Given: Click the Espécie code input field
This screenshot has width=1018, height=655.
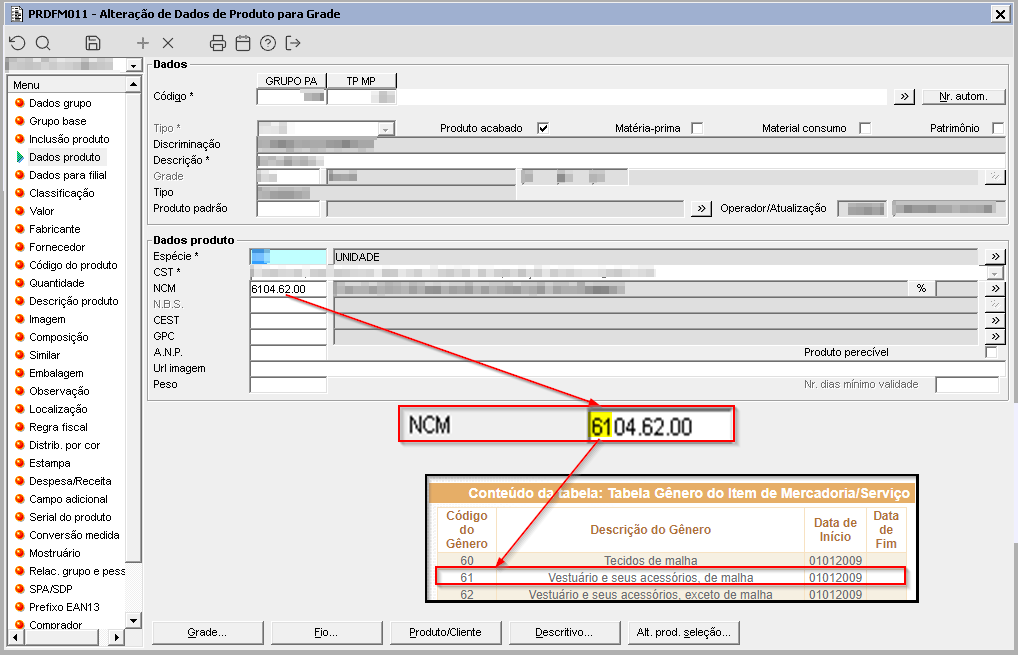Looking at the screenshot, I should tap(288, 257).
